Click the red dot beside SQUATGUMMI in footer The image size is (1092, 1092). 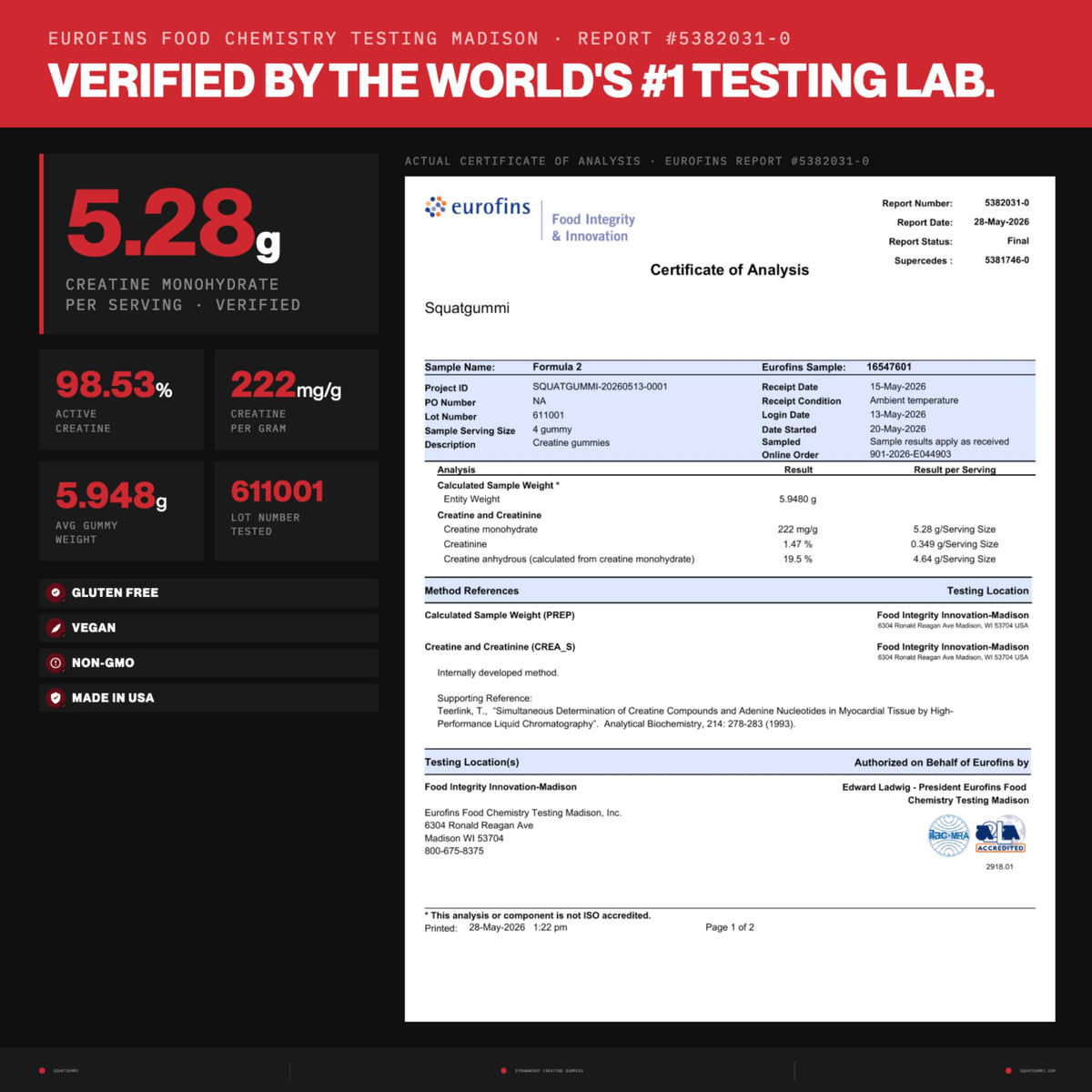[42, 1070]
